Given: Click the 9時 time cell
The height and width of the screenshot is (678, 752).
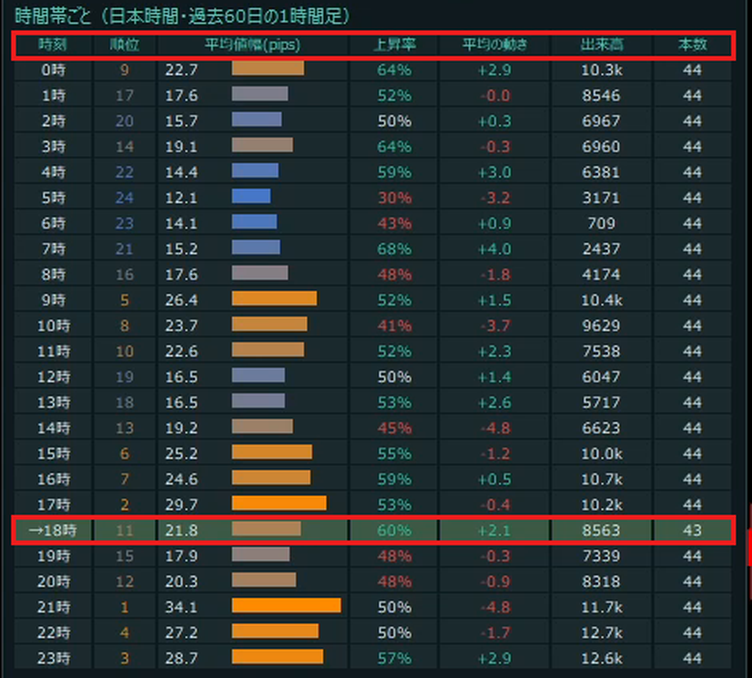Looking at the screenshot, I should tap(53, 300).
